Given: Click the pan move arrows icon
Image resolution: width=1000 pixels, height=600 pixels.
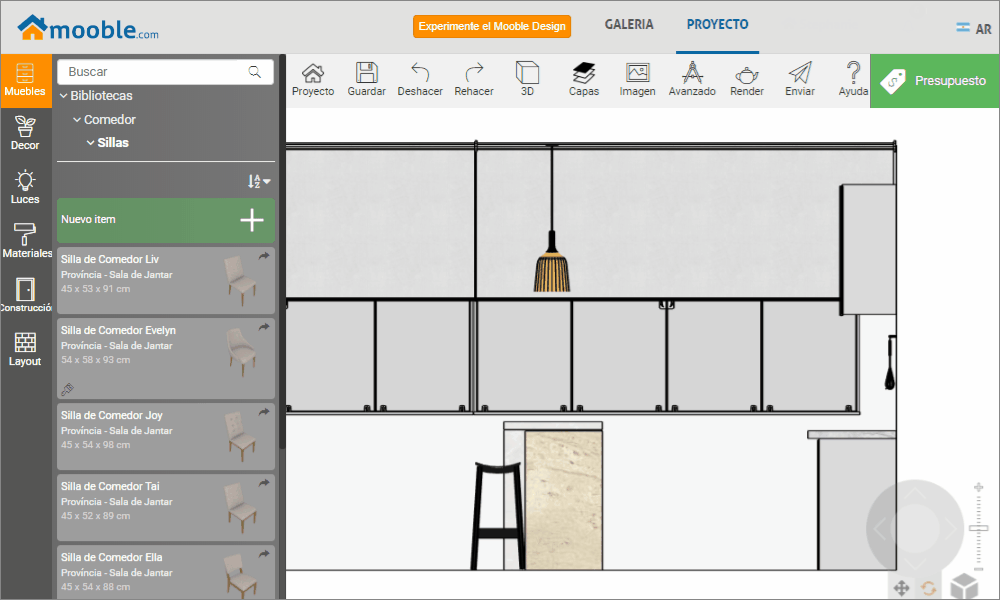Looking at the screenshot, I should (901, 588).
